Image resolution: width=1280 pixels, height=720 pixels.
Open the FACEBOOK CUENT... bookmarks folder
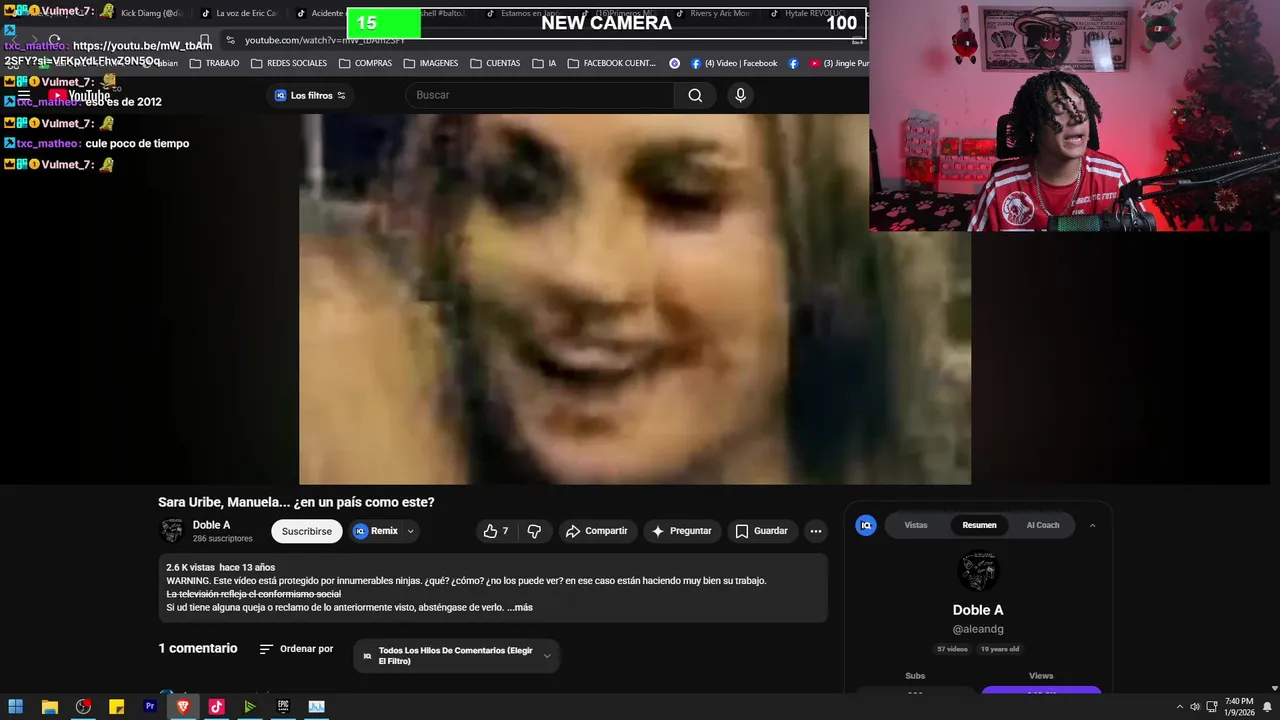[x=612, y=63]
